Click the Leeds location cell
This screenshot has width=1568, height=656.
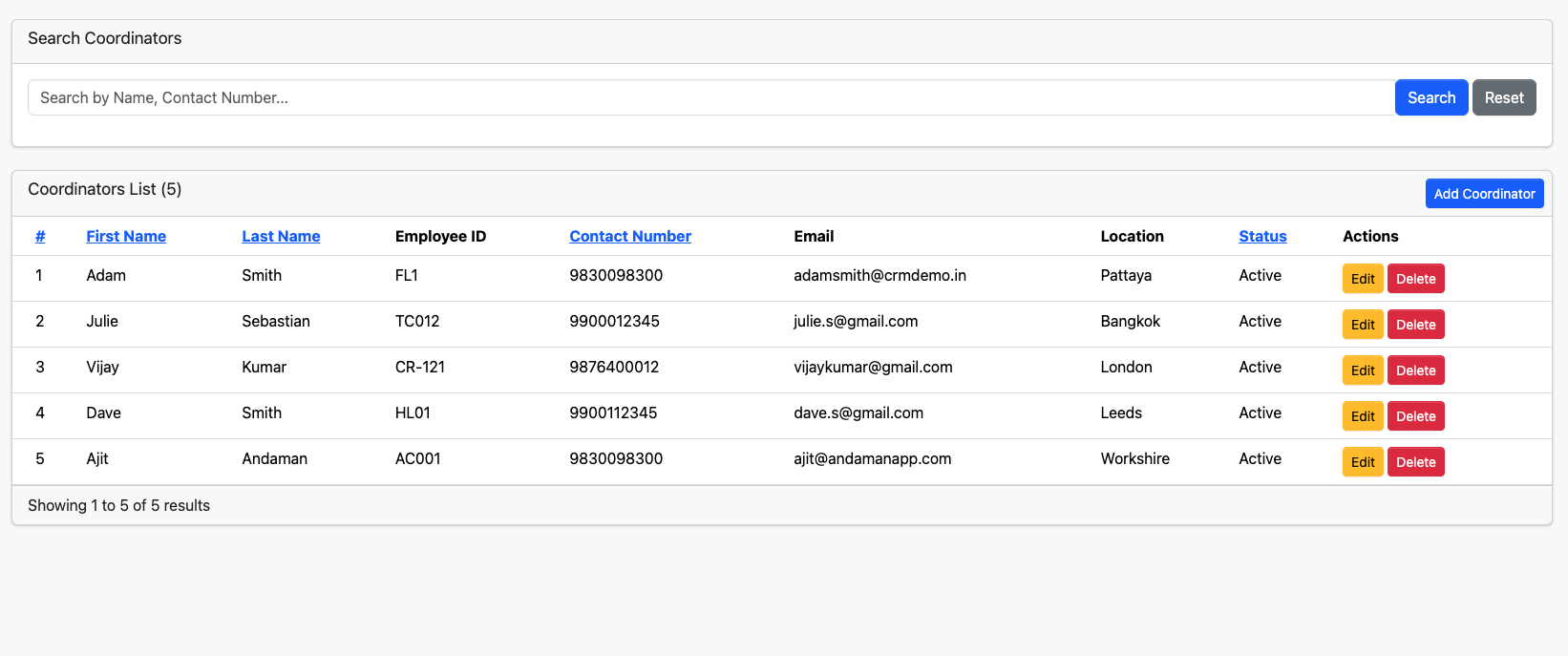pyautogui.click(x=1121, y=413)
